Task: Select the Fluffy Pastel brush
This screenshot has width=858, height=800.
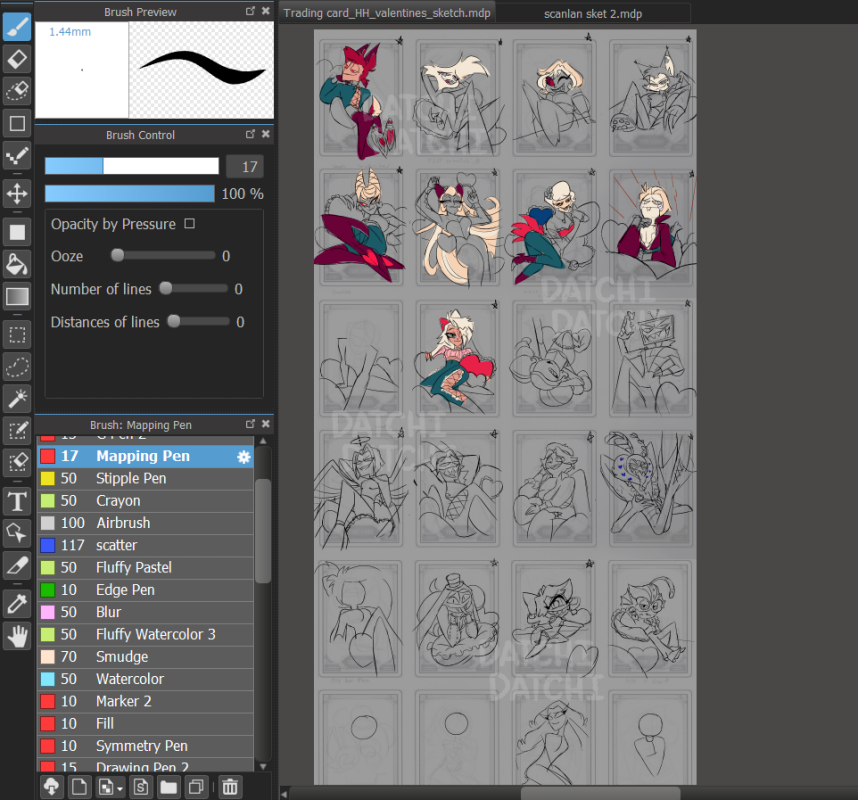Action: click(x=145, y=568)
